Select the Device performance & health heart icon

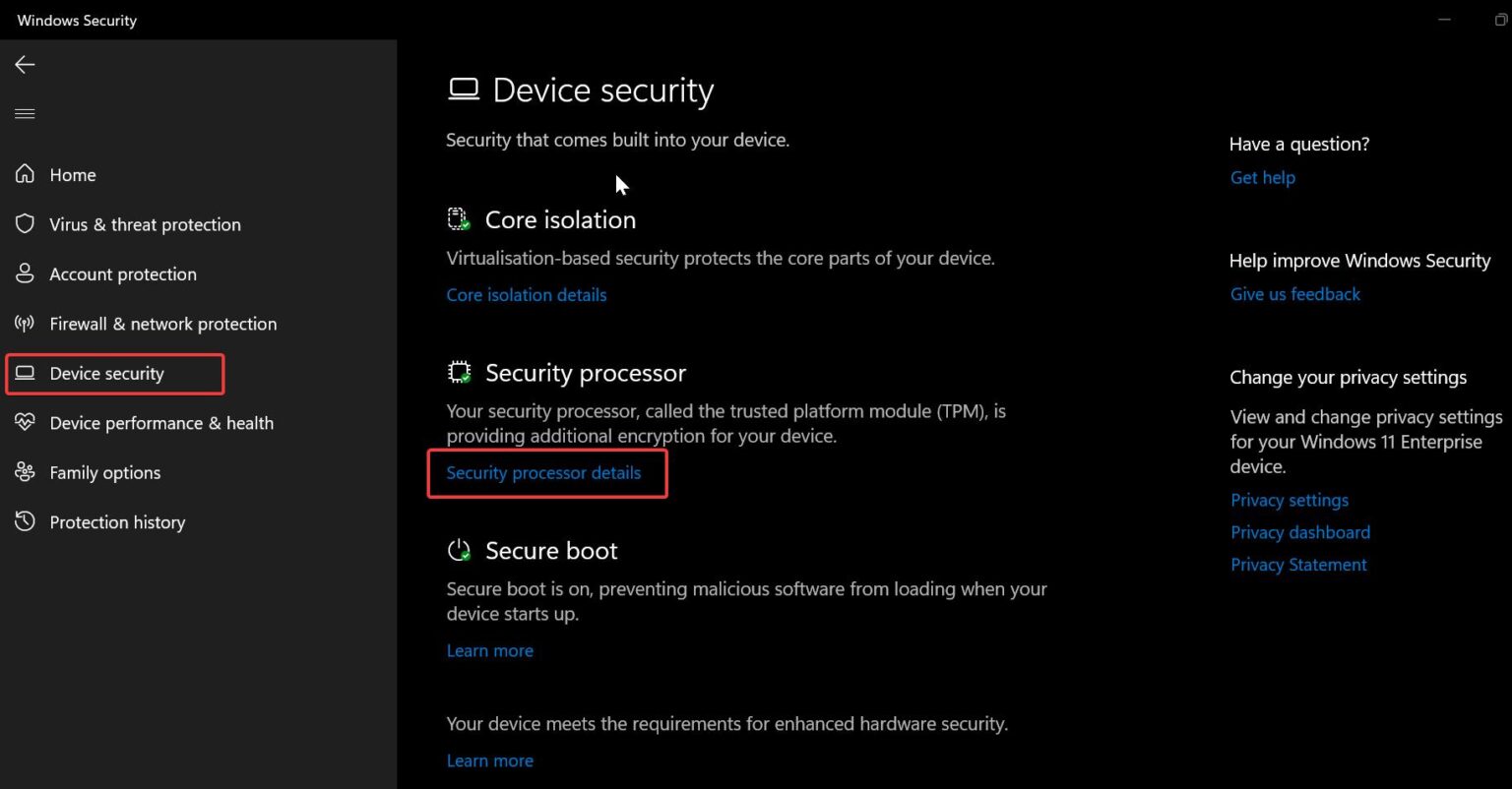25,423
